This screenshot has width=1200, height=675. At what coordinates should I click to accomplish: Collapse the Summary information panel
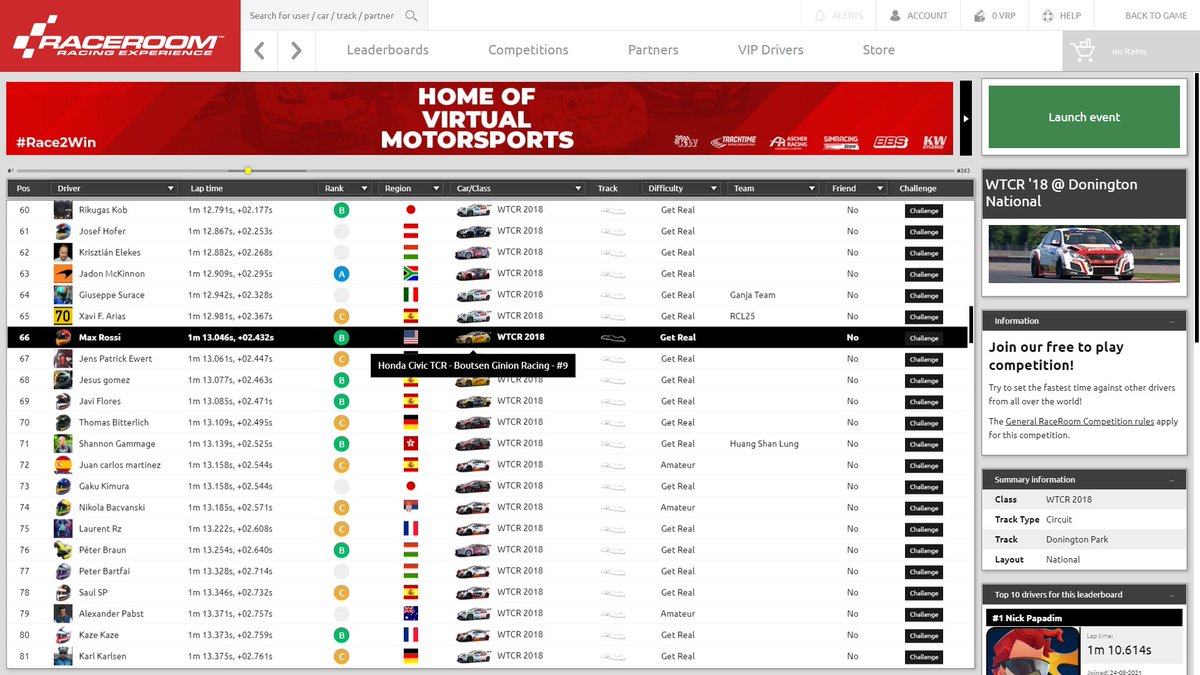(x=1171, y=480)
